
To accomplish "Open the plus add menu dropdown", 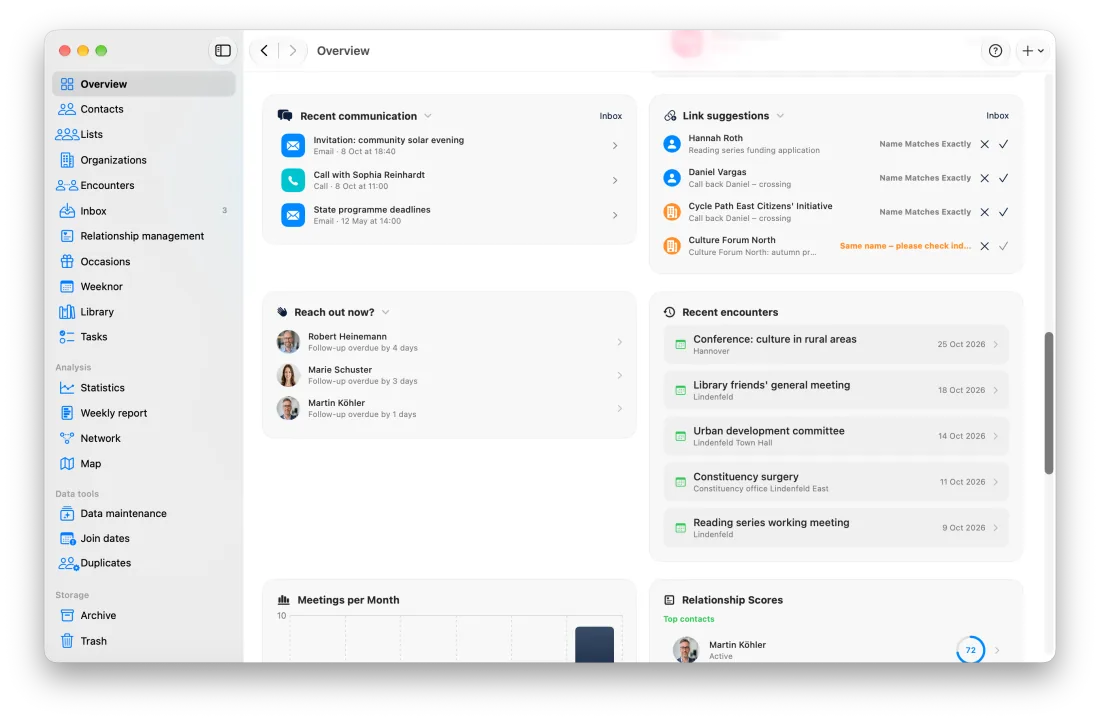I will (1033, 50).
